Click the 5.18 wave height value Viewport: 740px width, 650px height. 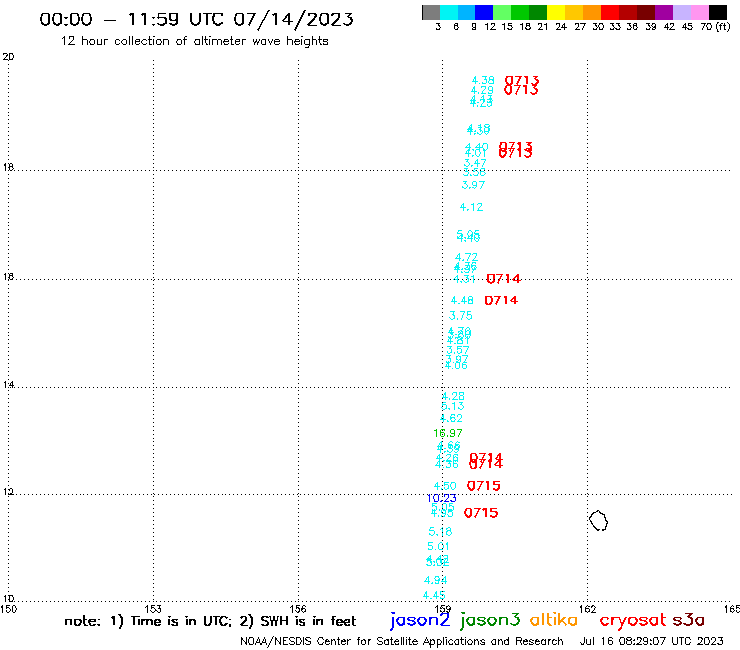tap(440, 532)
